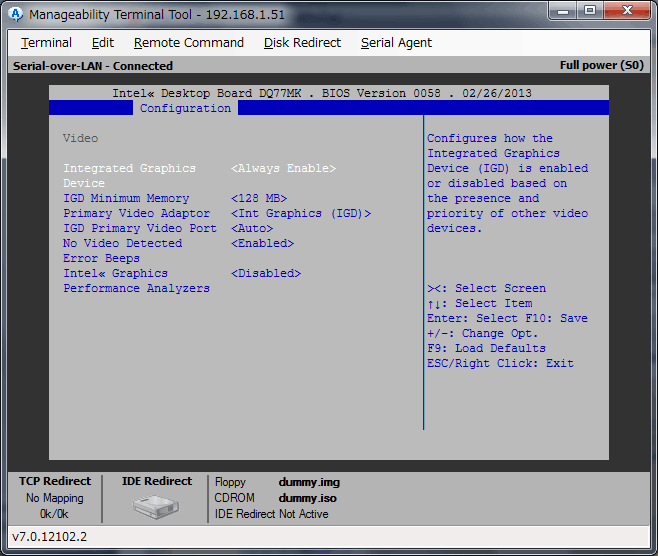Toggle Graphics Performance Analyzers <Disabled> value

click(x=266, y=273)
